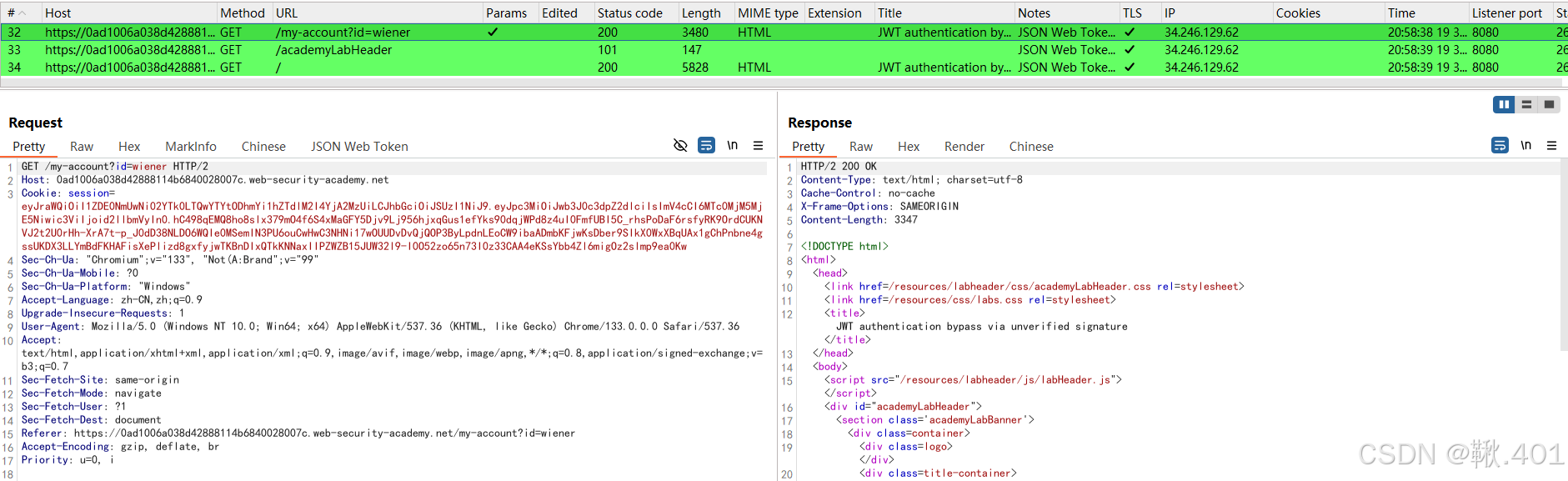This screenshot has width=1568, height=481.
Task: Open Pretty tab in Request panel
Action: (29, 146)
